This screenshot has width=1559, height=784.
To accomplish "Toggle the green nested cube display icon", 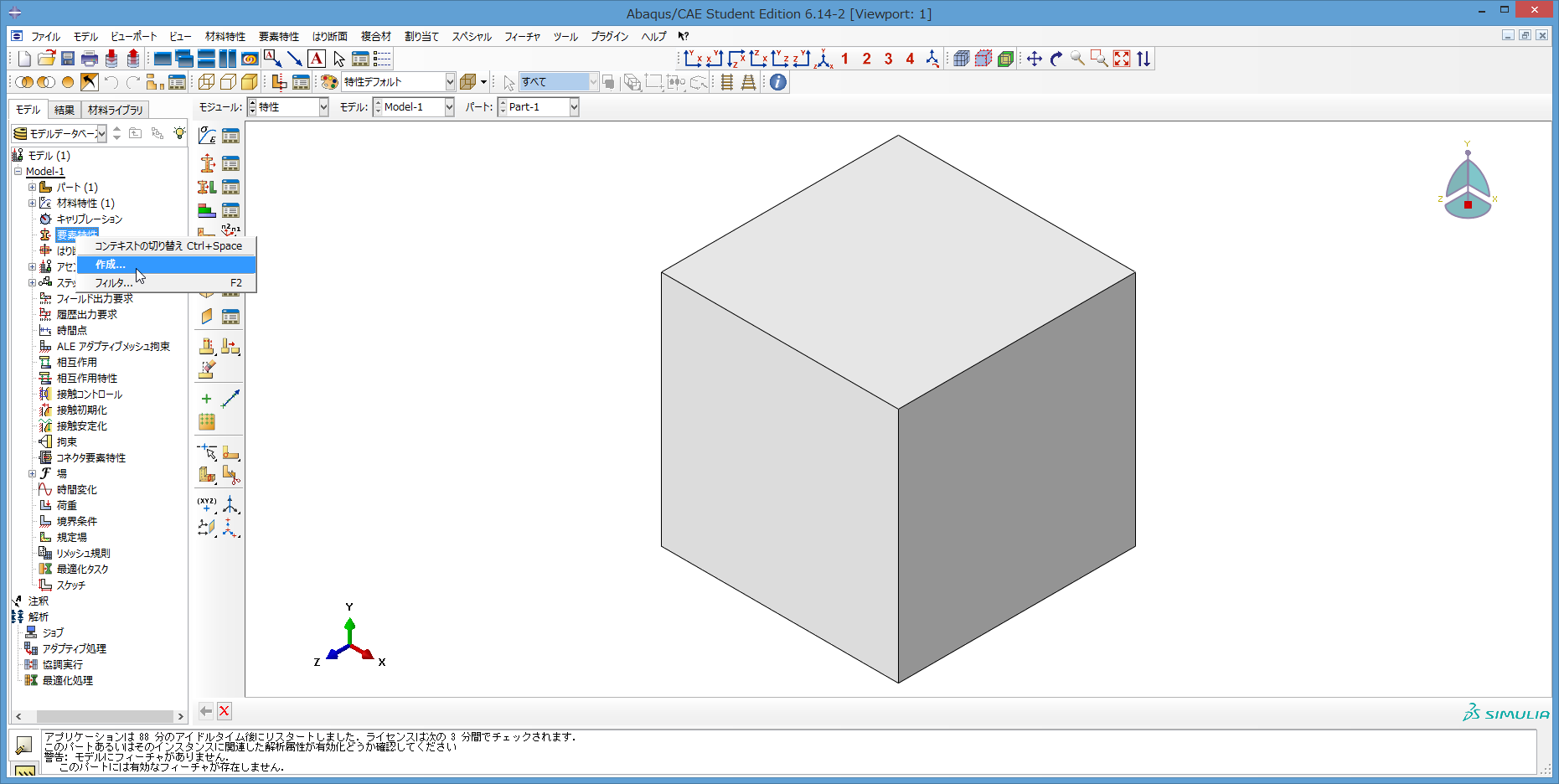I will click(1005, 59).
